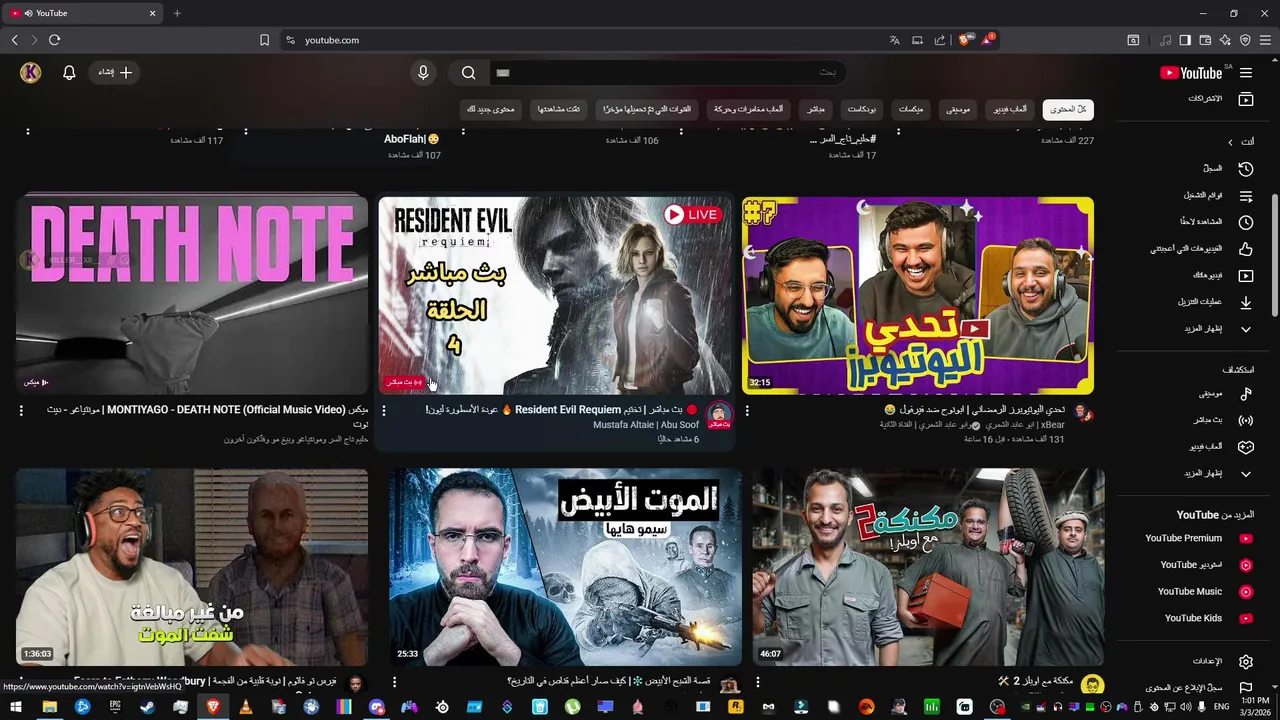Screen dimensions: 1280x720
Task: Select 'Recently uploaded' chip (تم تحميلها مؤخرًا)
Action: (x=647, y=109)
